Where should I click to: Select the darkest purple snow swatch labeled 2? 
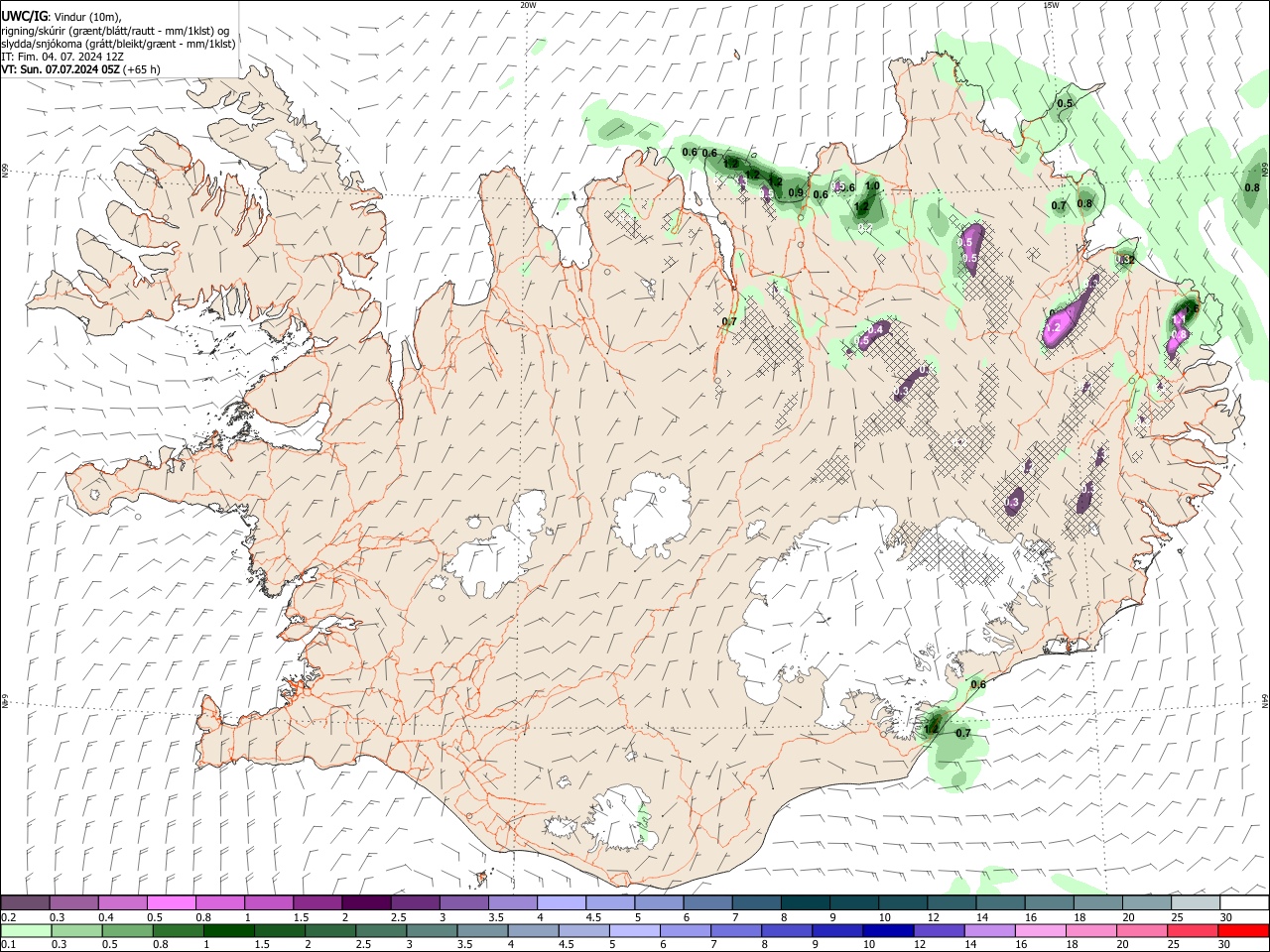[367, 903]
